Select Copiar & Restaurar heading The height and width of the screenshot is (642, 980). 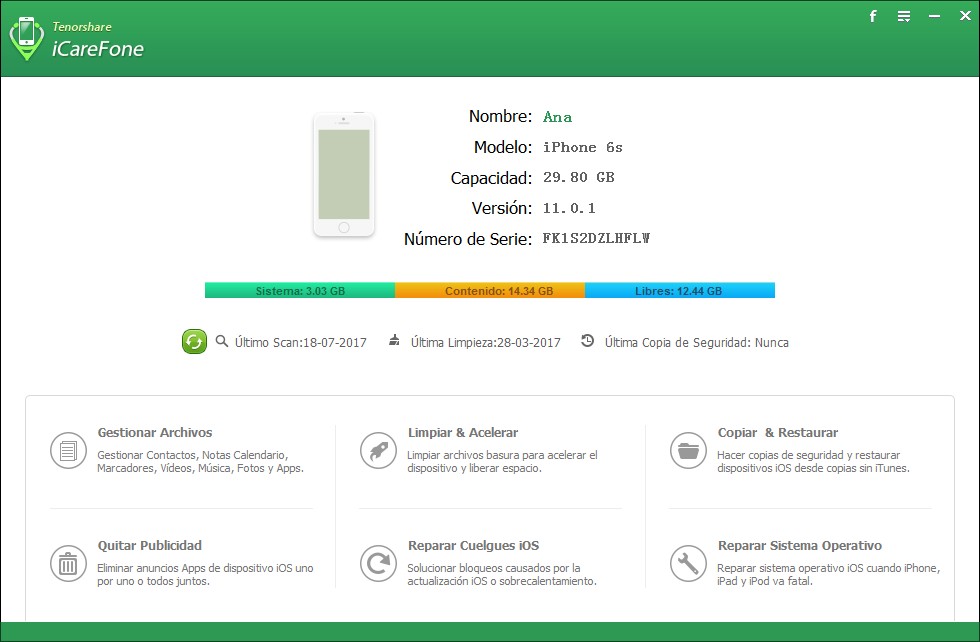(x=778, y=433)
